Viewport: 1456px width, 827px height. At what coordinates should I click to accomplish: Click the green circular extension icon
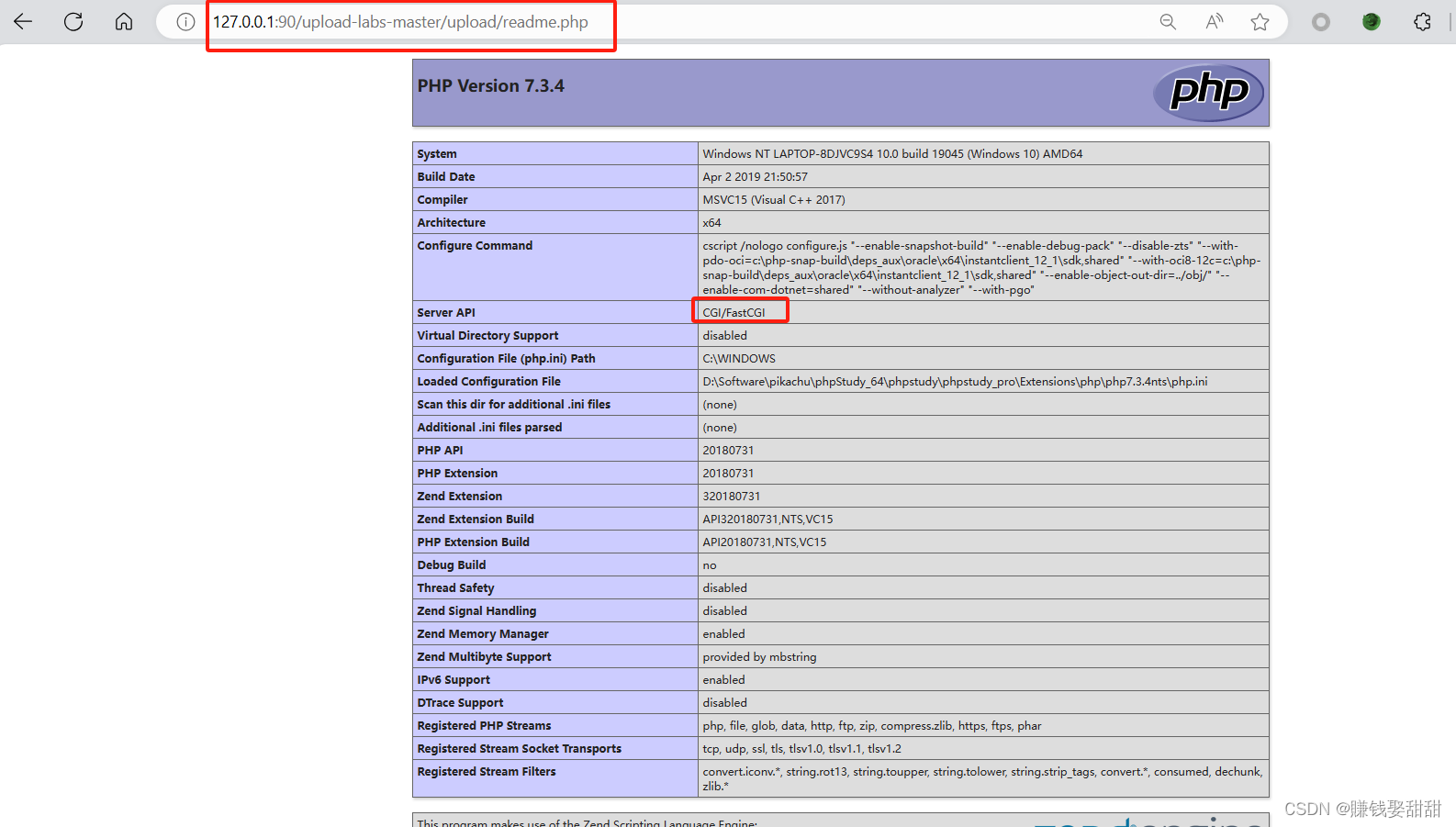point(1371,22)
